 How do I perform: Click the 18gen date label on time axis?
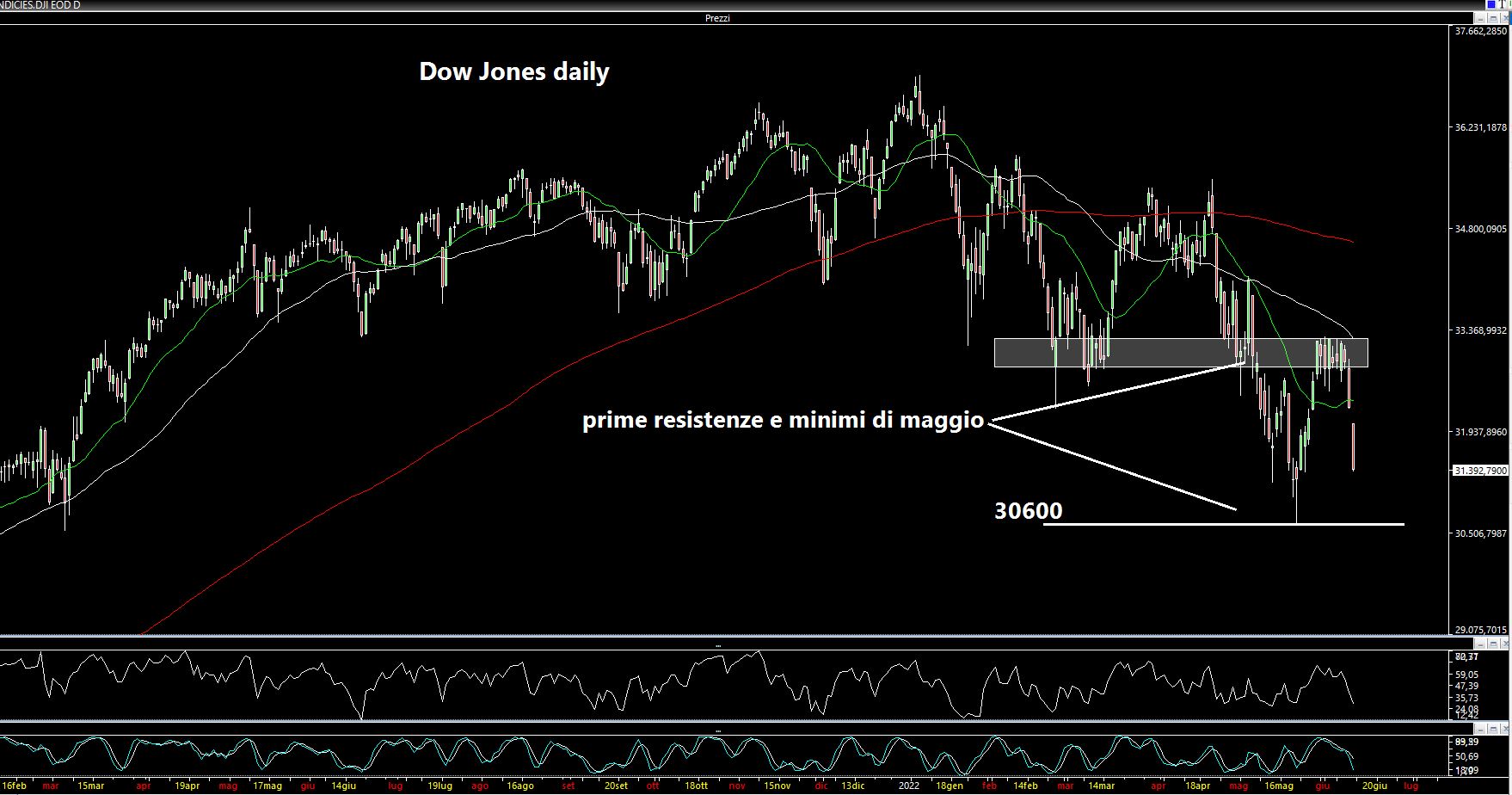click(x=950, y=786)
